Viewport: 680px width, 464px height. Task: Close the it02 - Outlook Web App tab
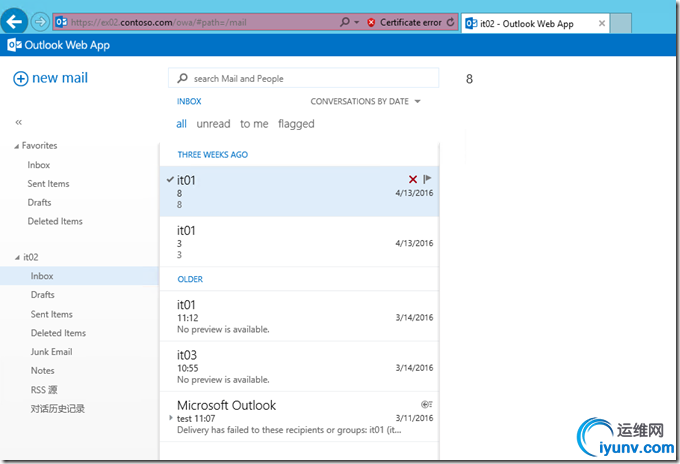click(x=602, y=23)
